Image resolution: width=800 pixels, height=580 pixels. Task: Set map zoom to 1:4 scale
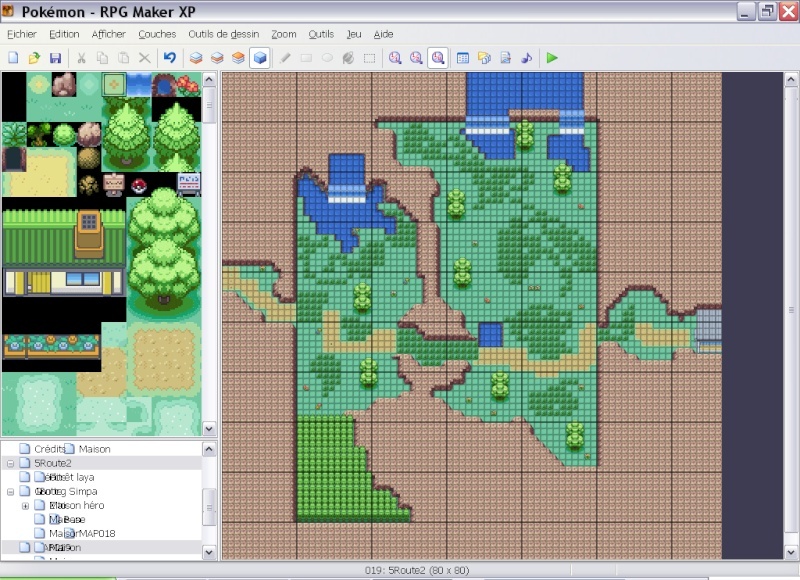coord(438,58)
